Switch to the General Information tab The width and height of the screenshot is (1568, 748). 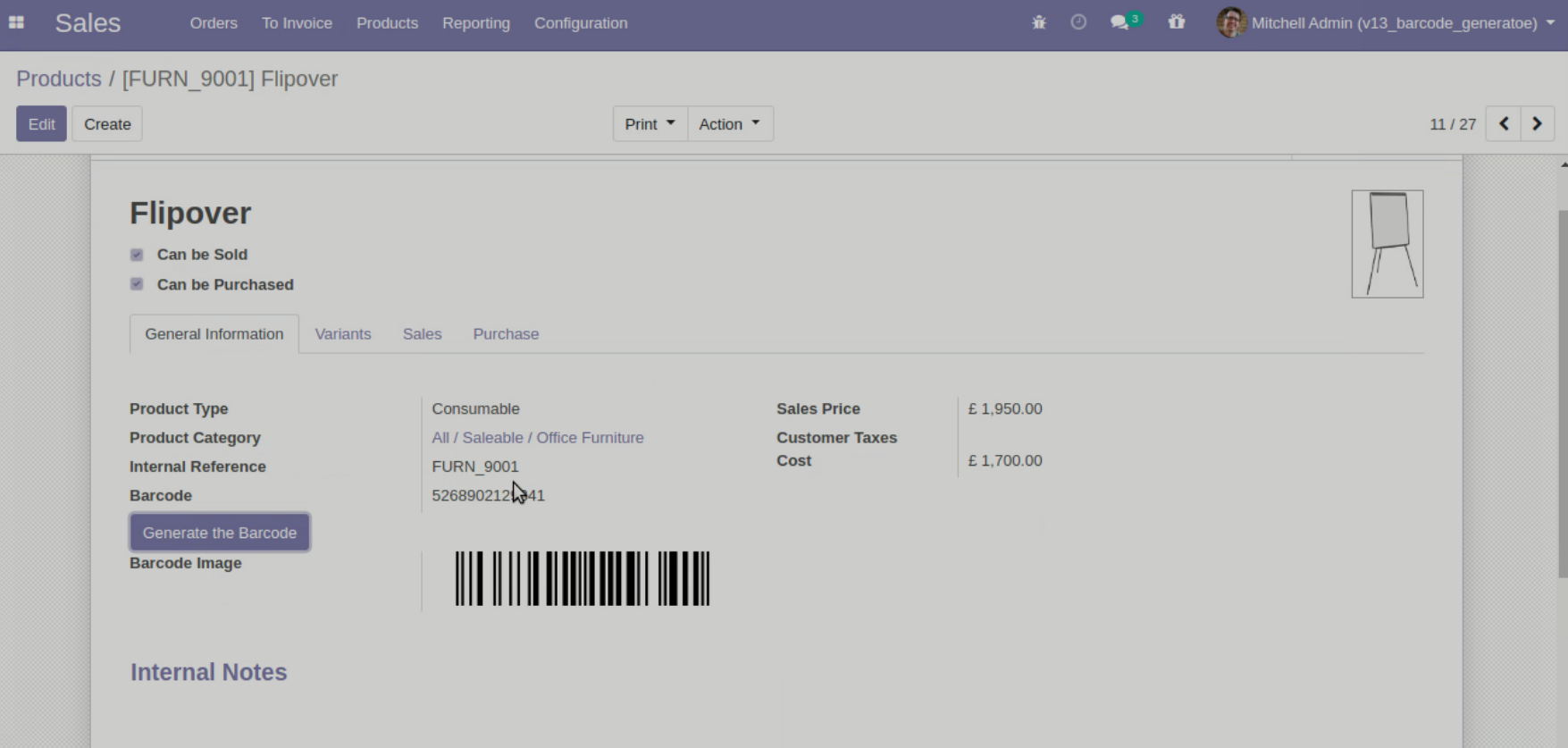214,334
